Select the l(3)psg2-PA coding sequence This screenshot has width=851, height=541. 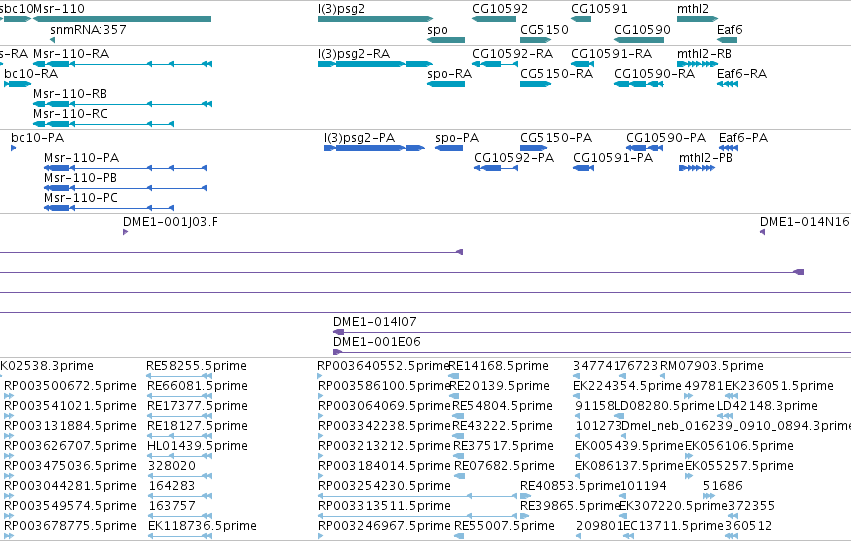[374, 148]
